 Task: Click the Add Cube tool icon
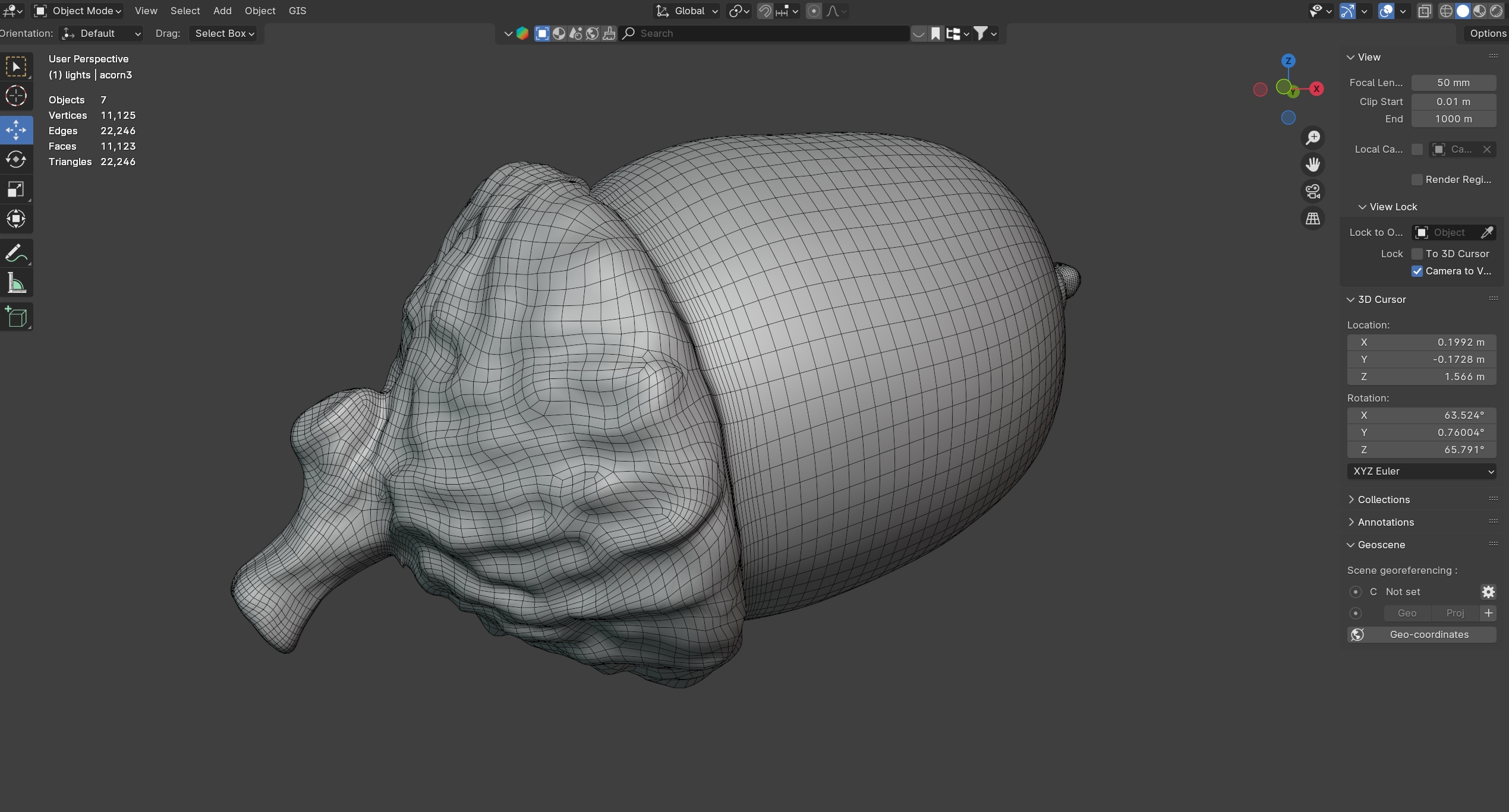16,317
